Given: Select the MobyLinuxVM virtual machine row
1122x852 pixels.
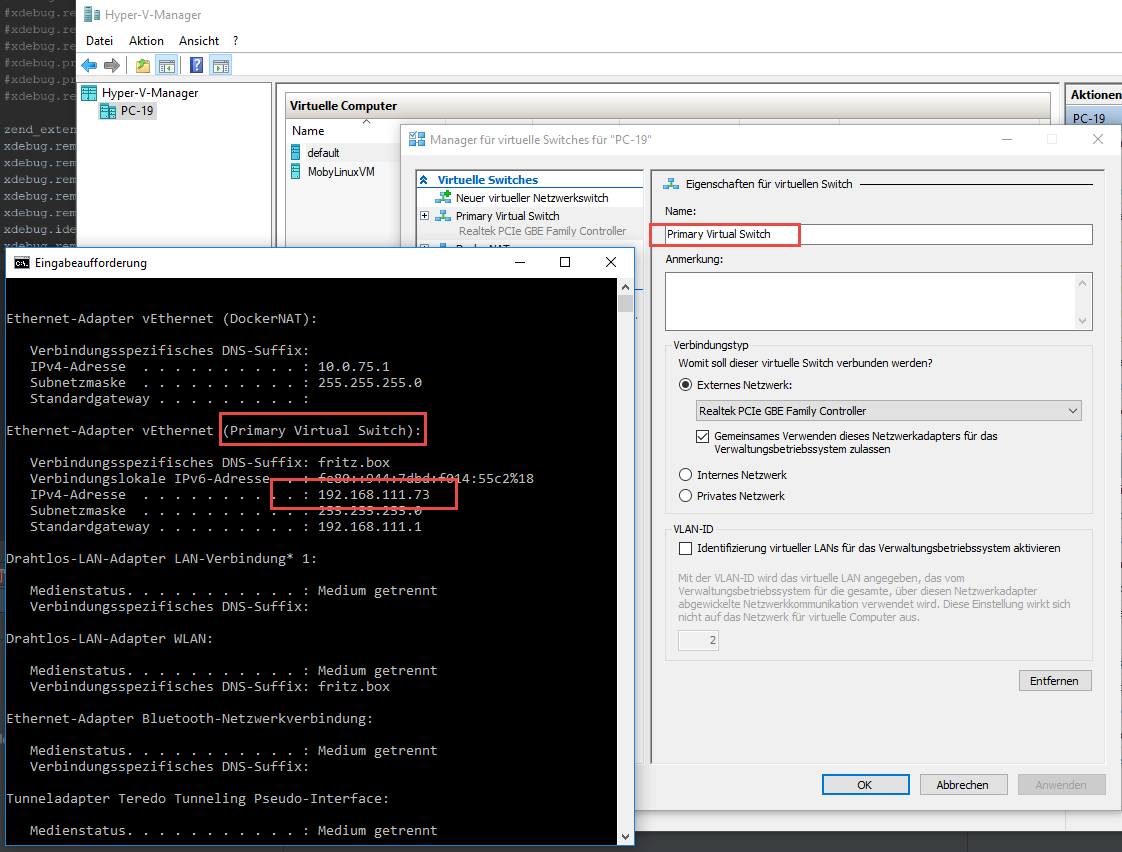Looking at the screenshot, I should click(341, 172).
